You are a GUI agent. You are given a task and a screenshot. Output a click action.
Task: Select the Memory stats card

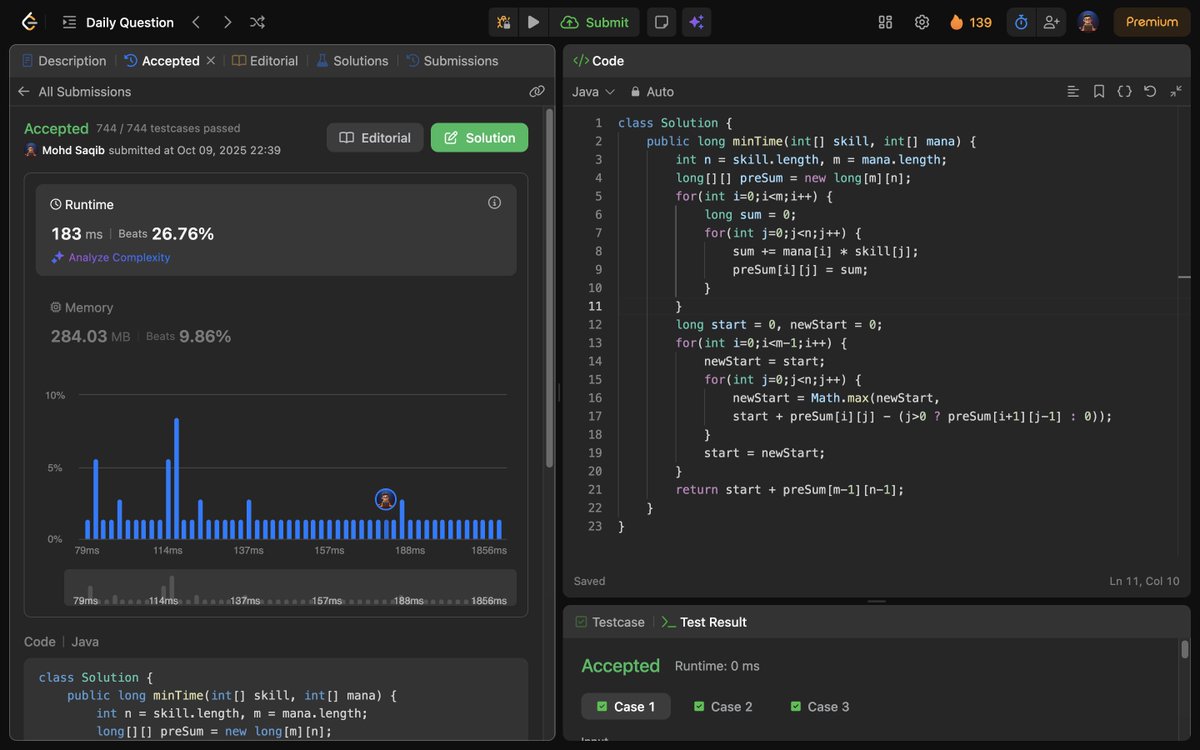(276, 322)
